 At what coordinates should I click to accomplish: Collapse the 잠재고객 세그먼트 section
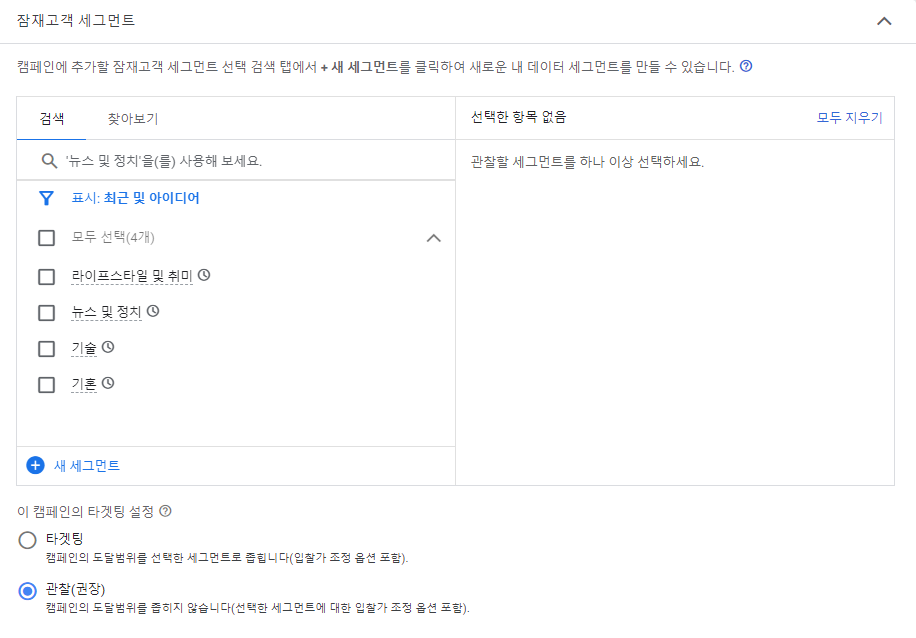point(884,21)
